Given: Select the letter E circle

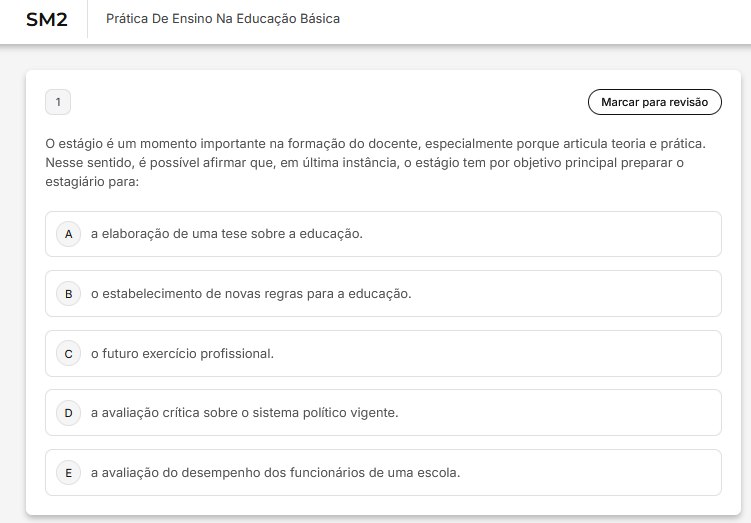Looking at the screenshot, I should (68, 472).
